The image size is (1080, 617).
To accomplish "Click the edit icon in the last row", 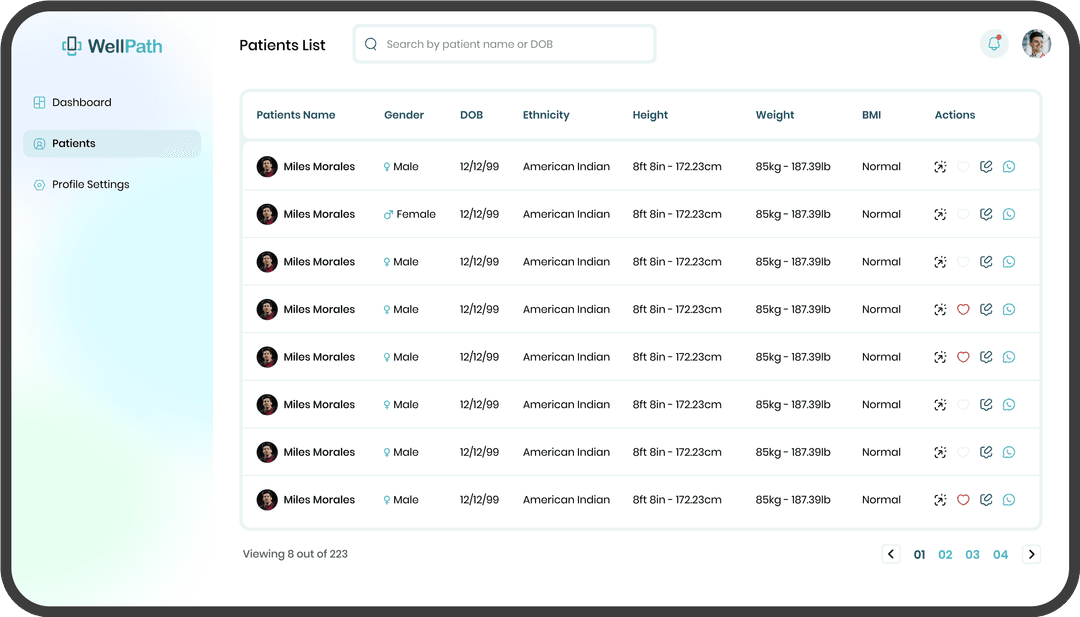I will point(986,499).
